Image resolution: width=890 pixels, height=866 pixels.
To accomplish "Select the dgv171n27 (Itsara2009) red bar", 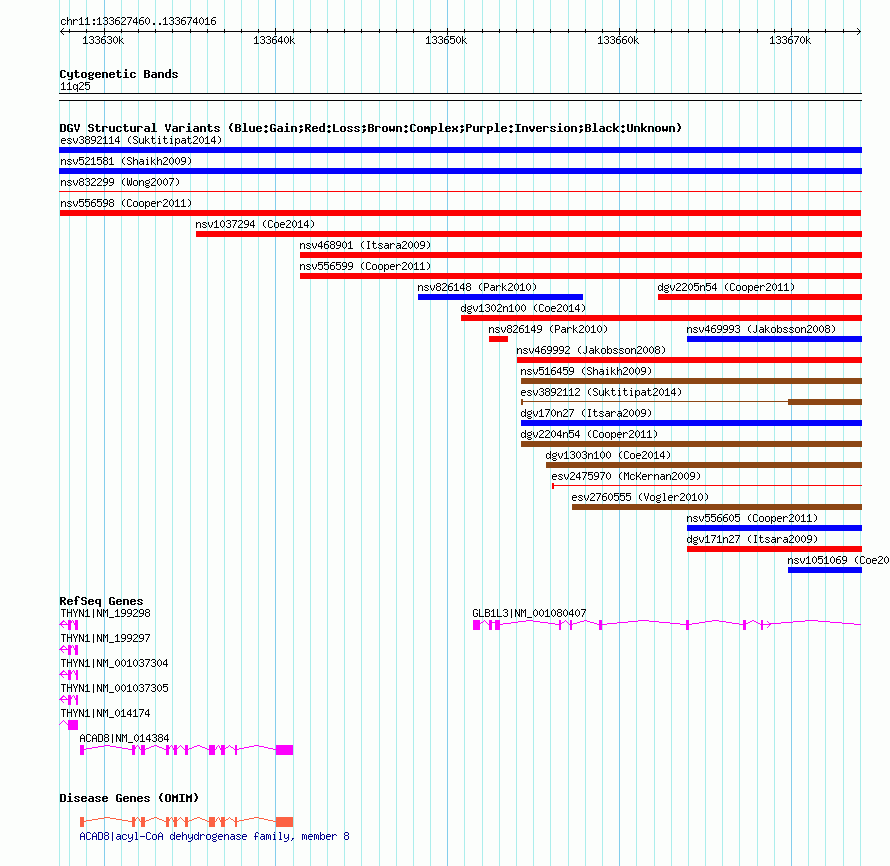I will [x=774, y=549].
